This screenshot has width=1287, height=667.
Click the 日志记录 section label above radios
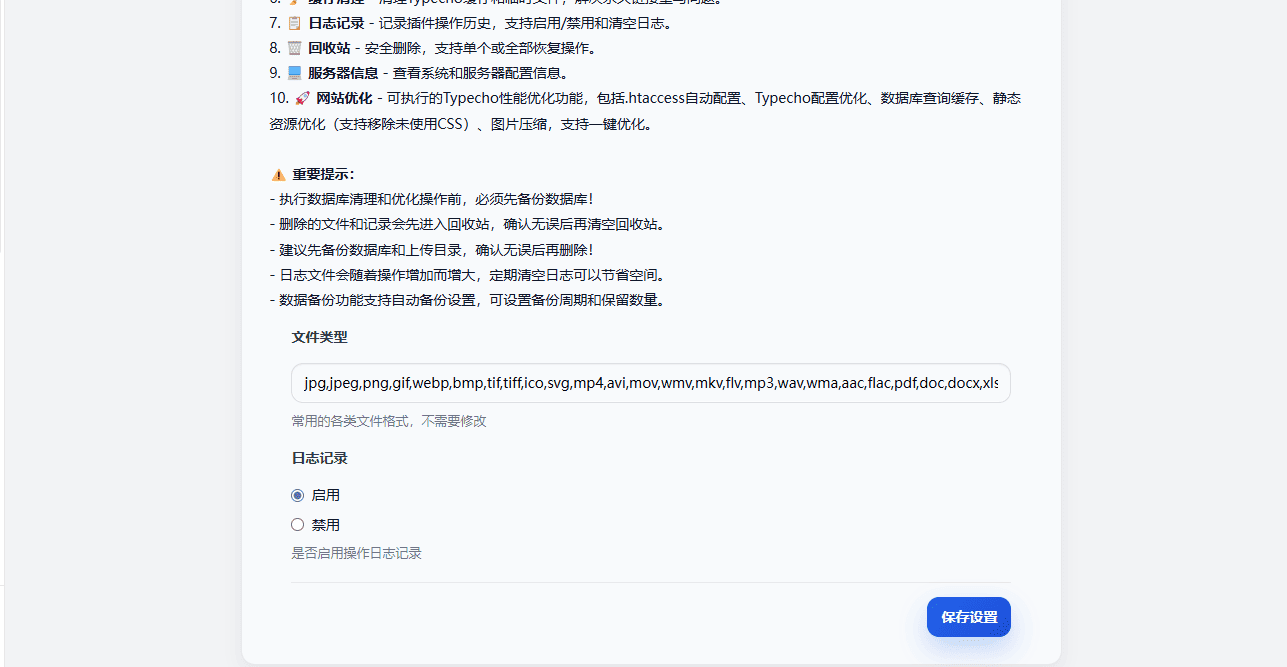click(319, 458)
